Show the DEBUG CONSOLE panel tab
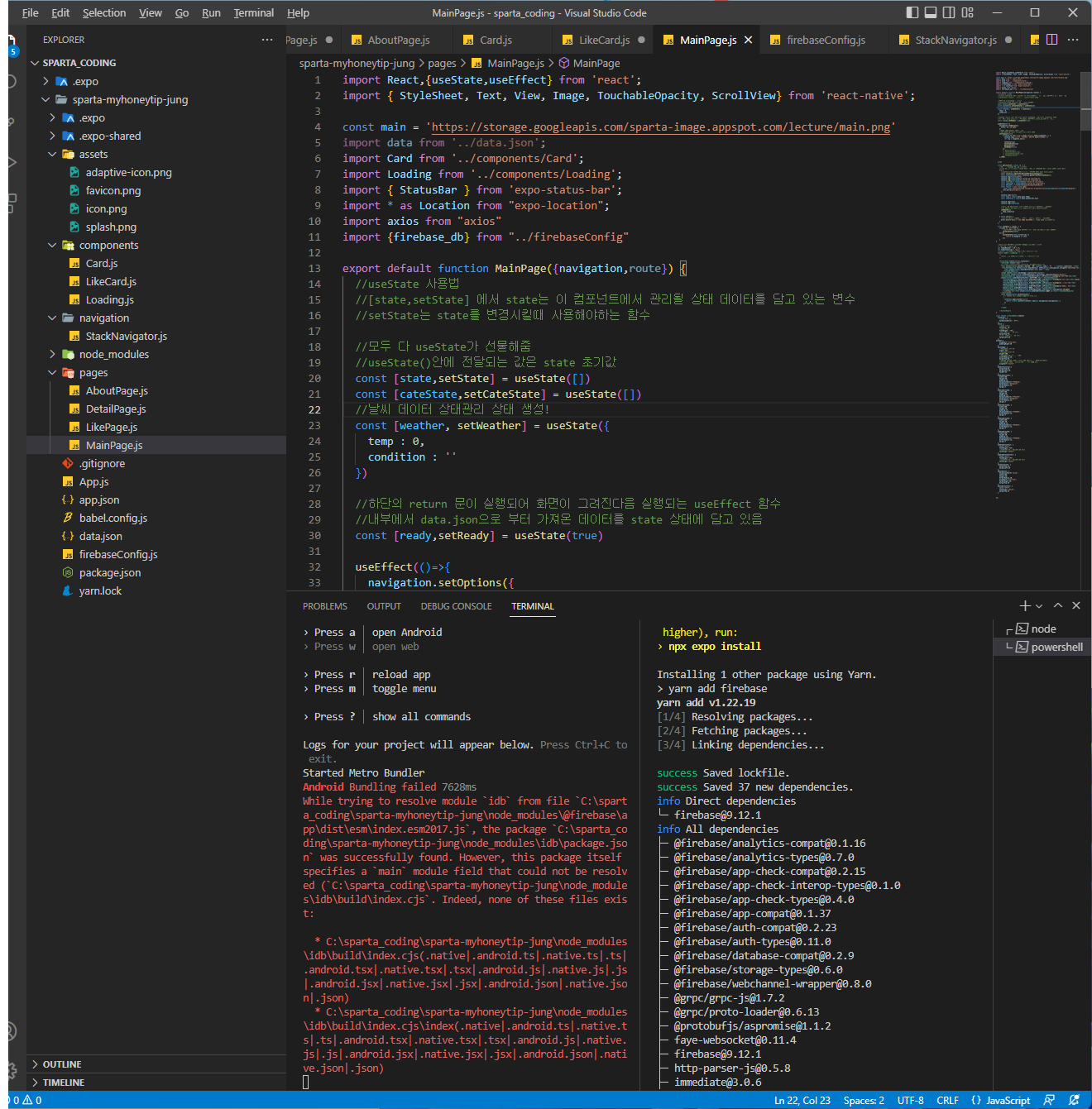Screen dimensions: 1092x1109 pos(456,606)
